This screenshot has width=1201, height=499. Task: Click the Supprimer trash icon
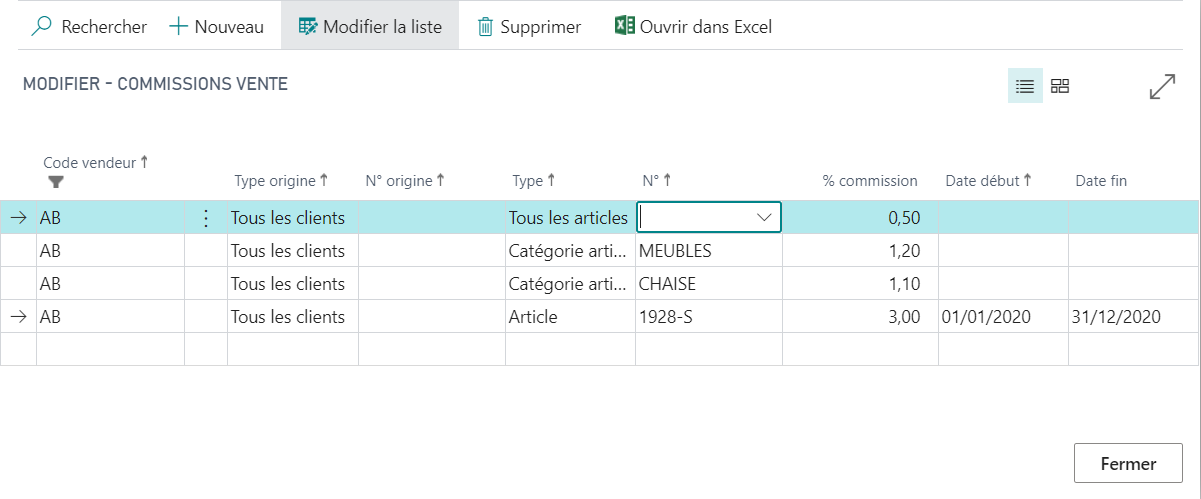point(485,27)
